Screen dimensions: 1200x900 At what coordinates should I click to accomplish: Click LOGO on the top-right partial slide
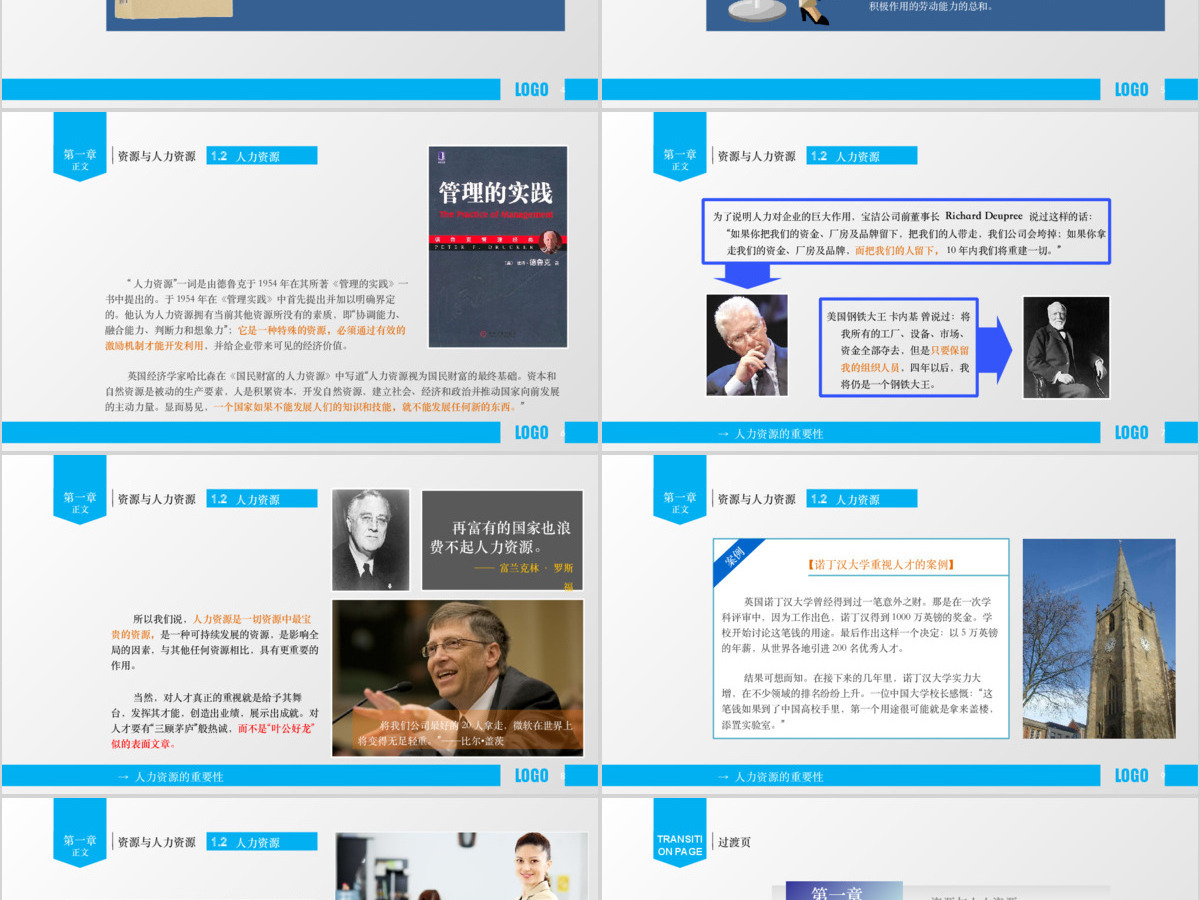click(x=1131, y=89)
